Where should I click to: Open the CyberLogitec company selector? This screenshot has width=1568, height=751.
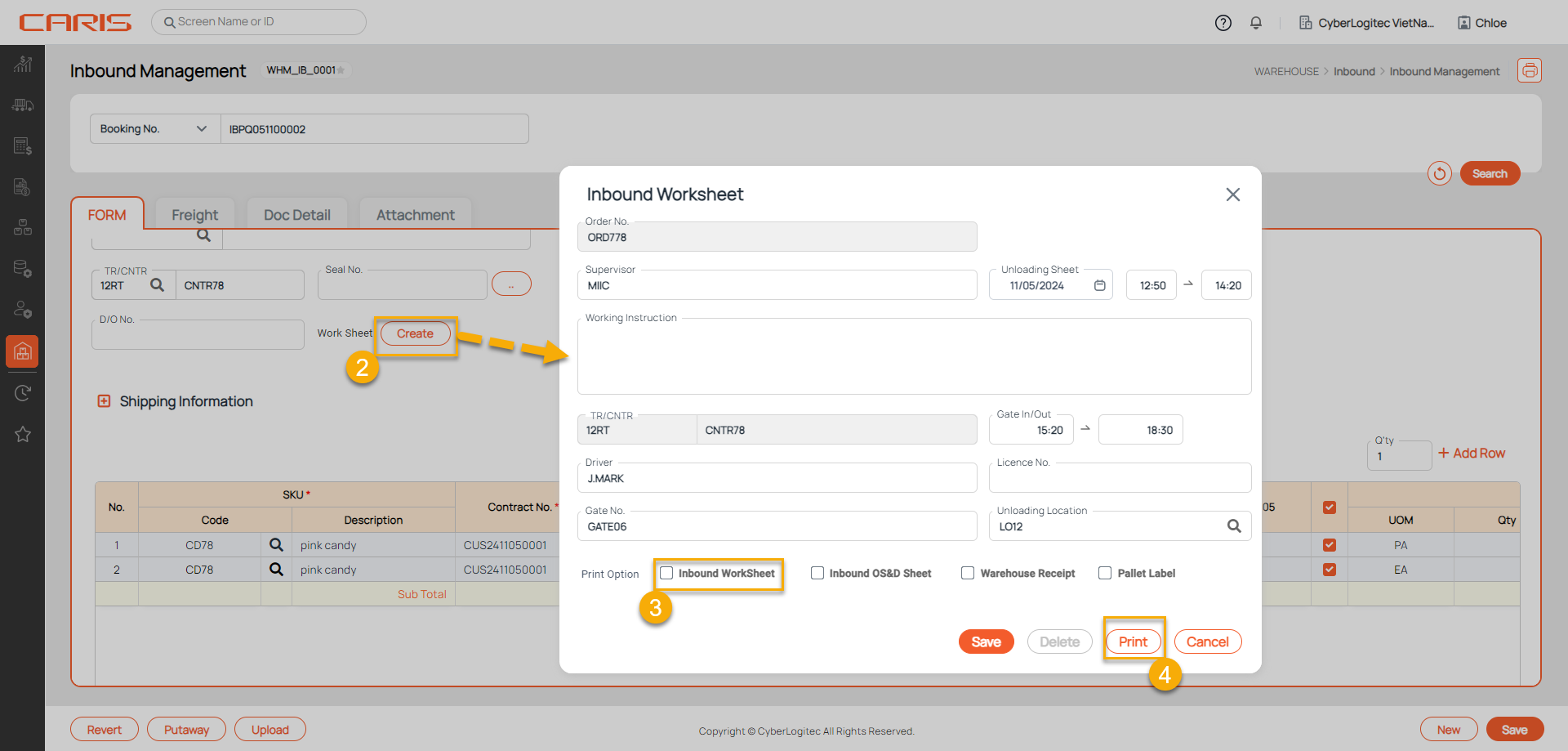1366,23
